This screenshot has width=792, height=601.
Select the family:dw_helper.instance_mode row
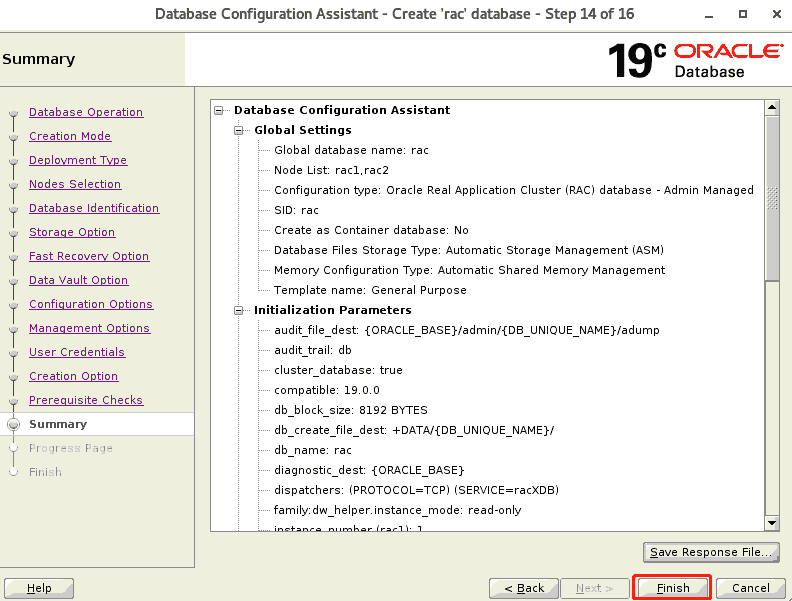tap(398, 510)
